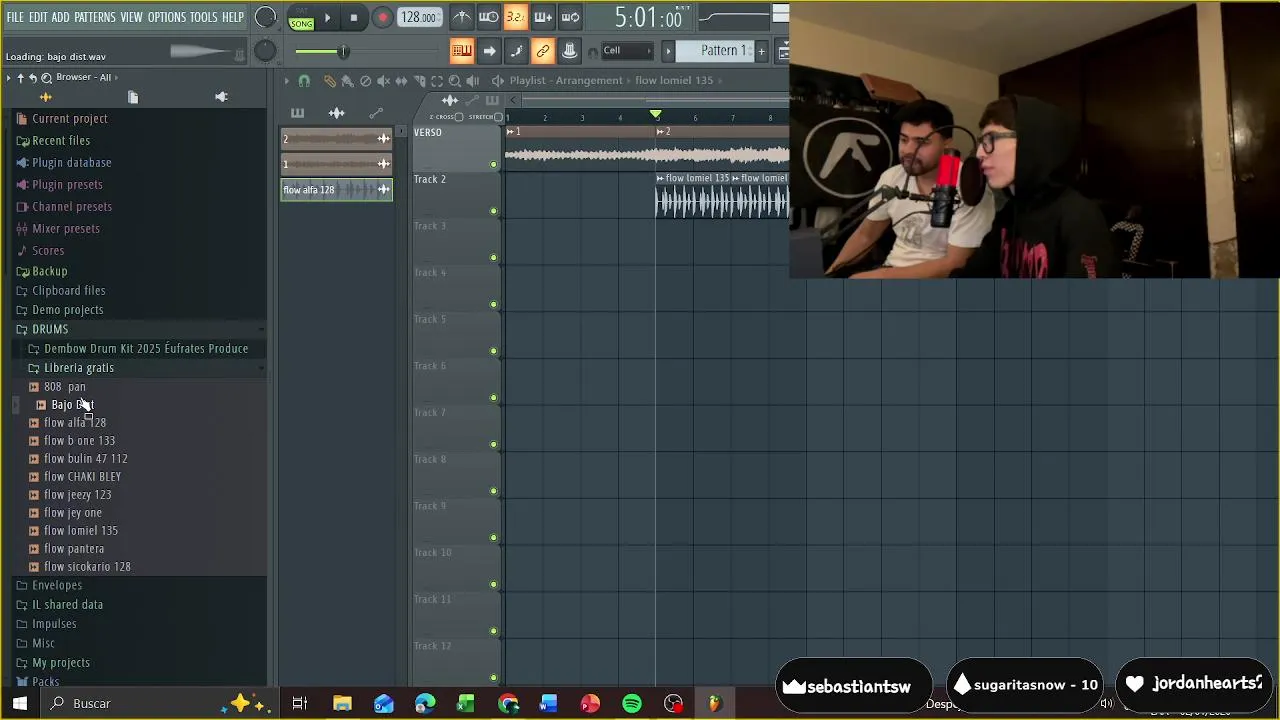Arm the red Record button

coord(382,18)
